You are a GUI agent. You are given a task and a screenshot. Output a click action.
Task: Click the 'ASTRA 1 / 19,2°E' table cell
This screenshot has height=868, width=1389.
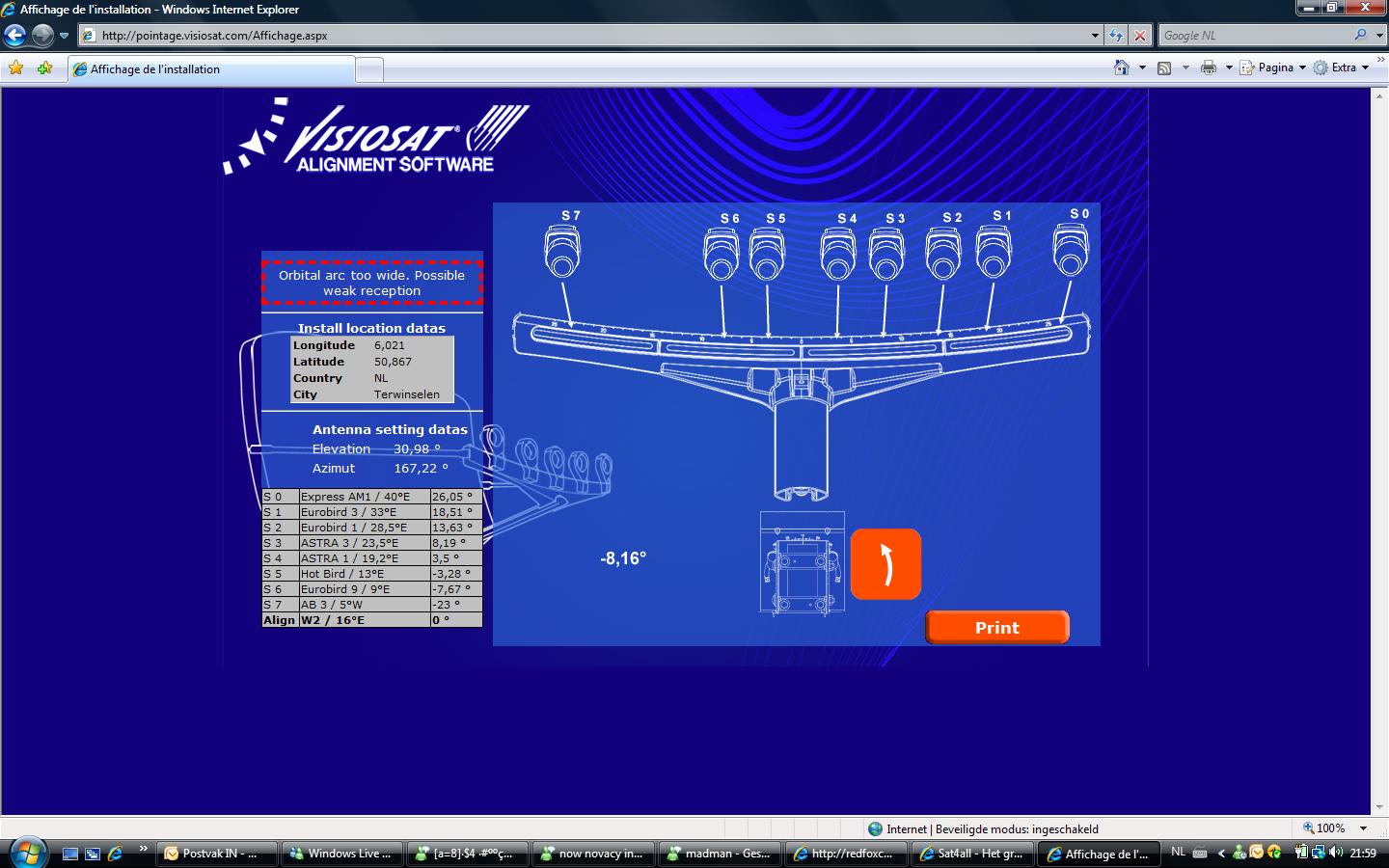[364, 558]
